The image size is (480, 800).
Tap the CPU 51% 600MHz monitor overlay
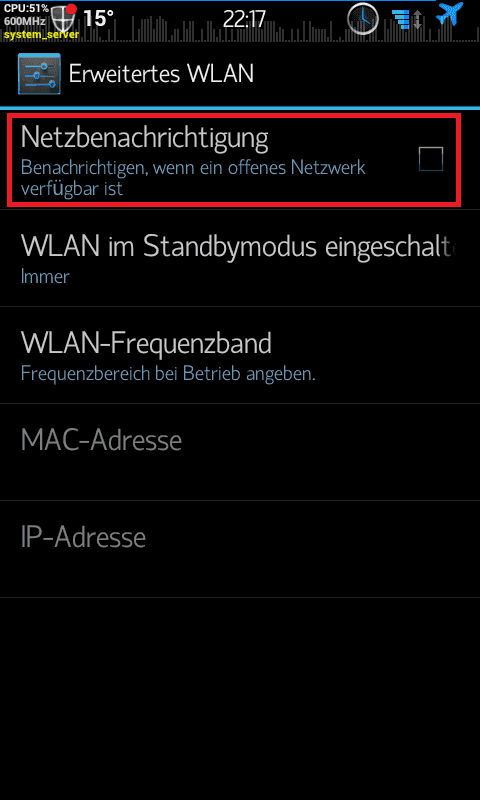[x=27, y=15]
